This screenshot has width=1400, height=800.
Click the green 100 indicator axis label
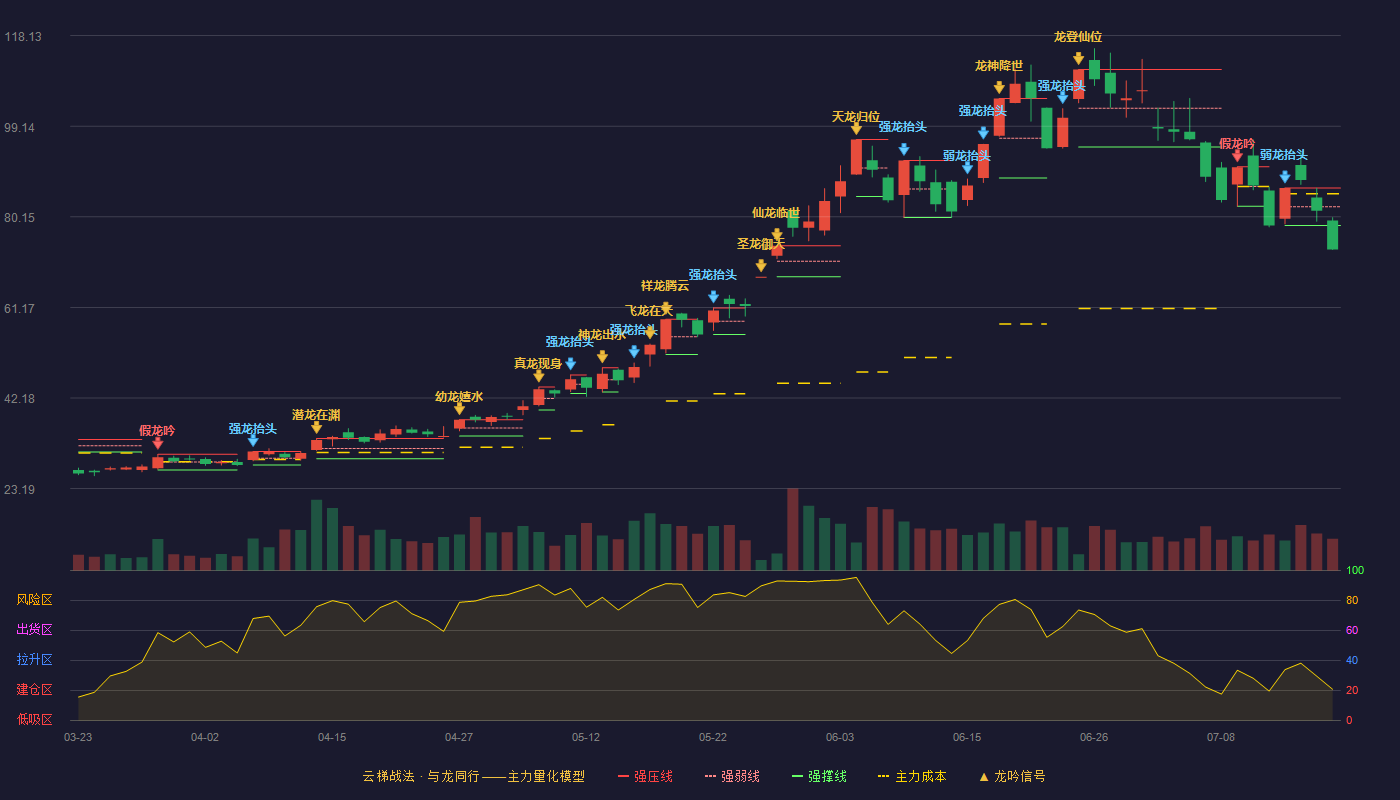pos(1355,571)
